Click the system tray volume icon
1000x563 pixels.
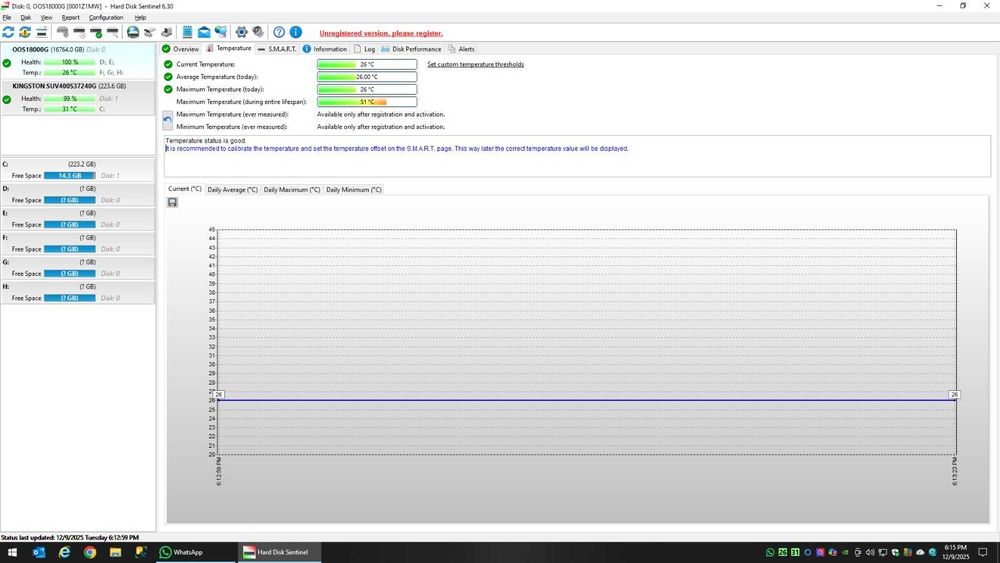(870, 552)
